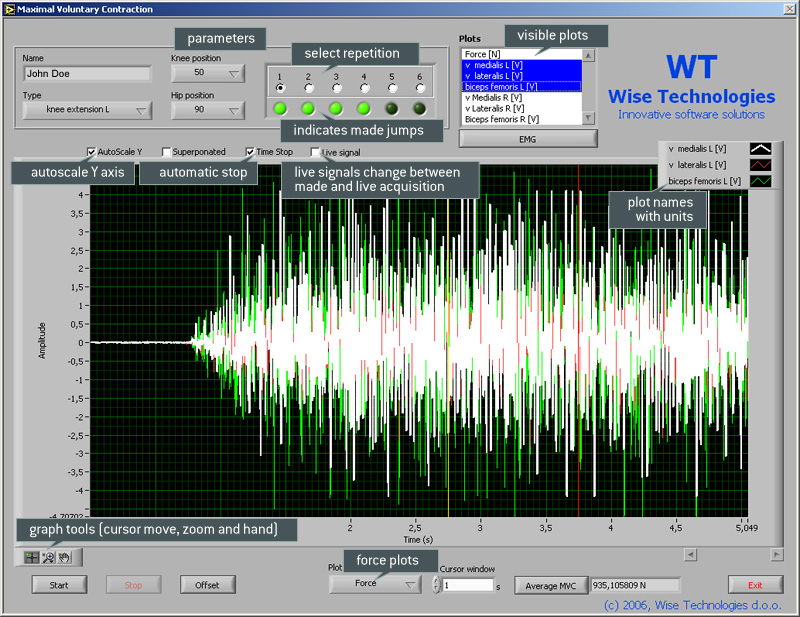
Task: Select repetition 4 radio button
Action: pos(364,88)
